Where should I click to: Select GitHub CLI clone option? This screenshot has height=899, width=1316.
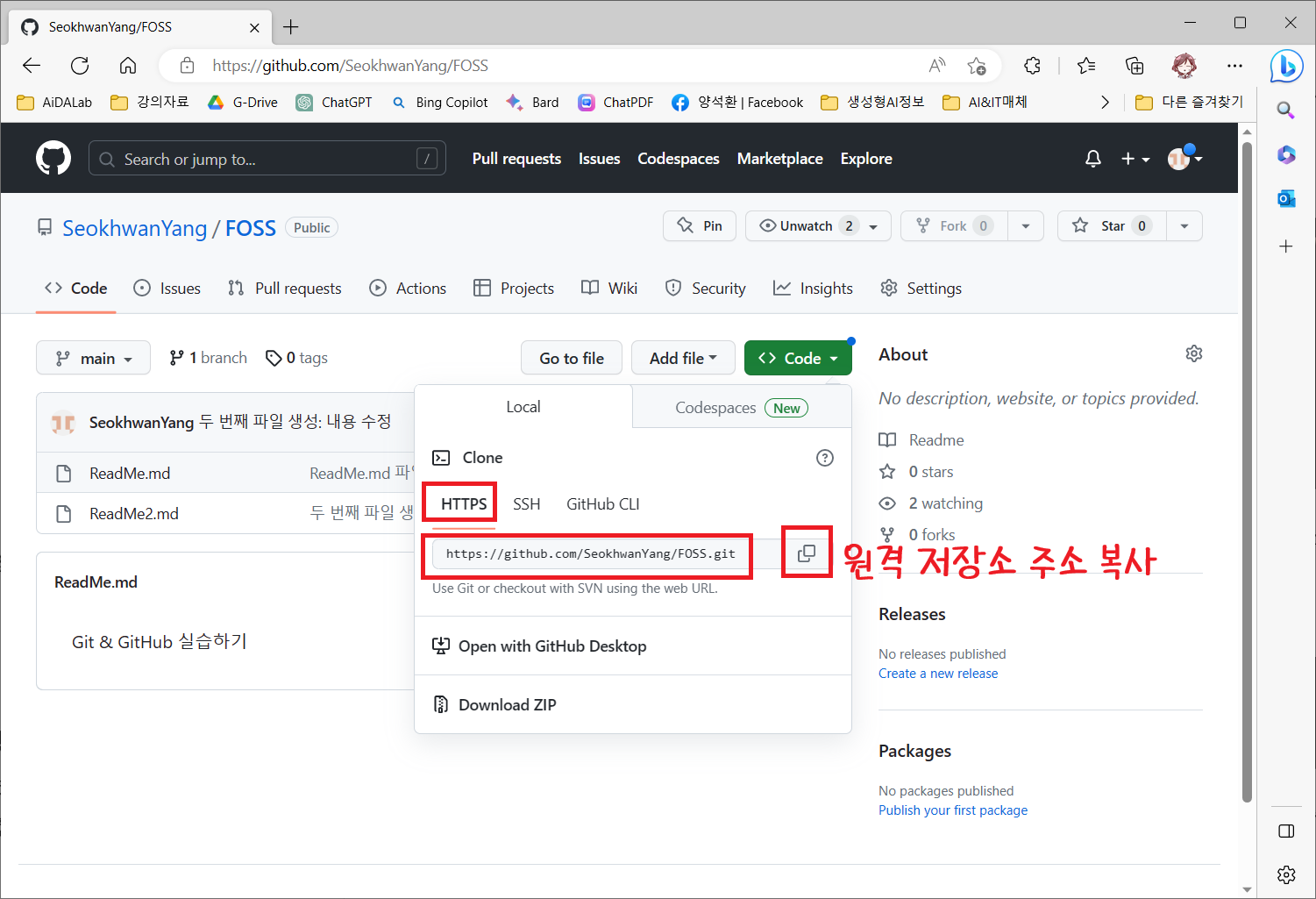[603, 504]
